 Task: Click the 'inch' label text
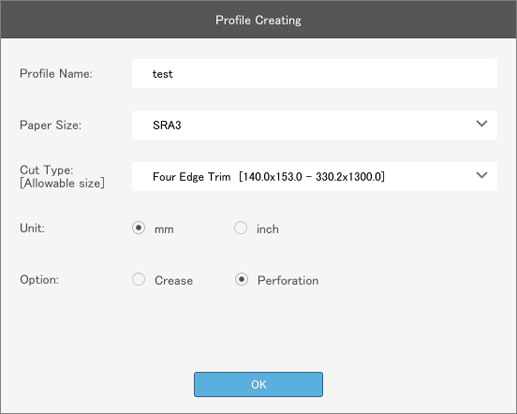267,229
